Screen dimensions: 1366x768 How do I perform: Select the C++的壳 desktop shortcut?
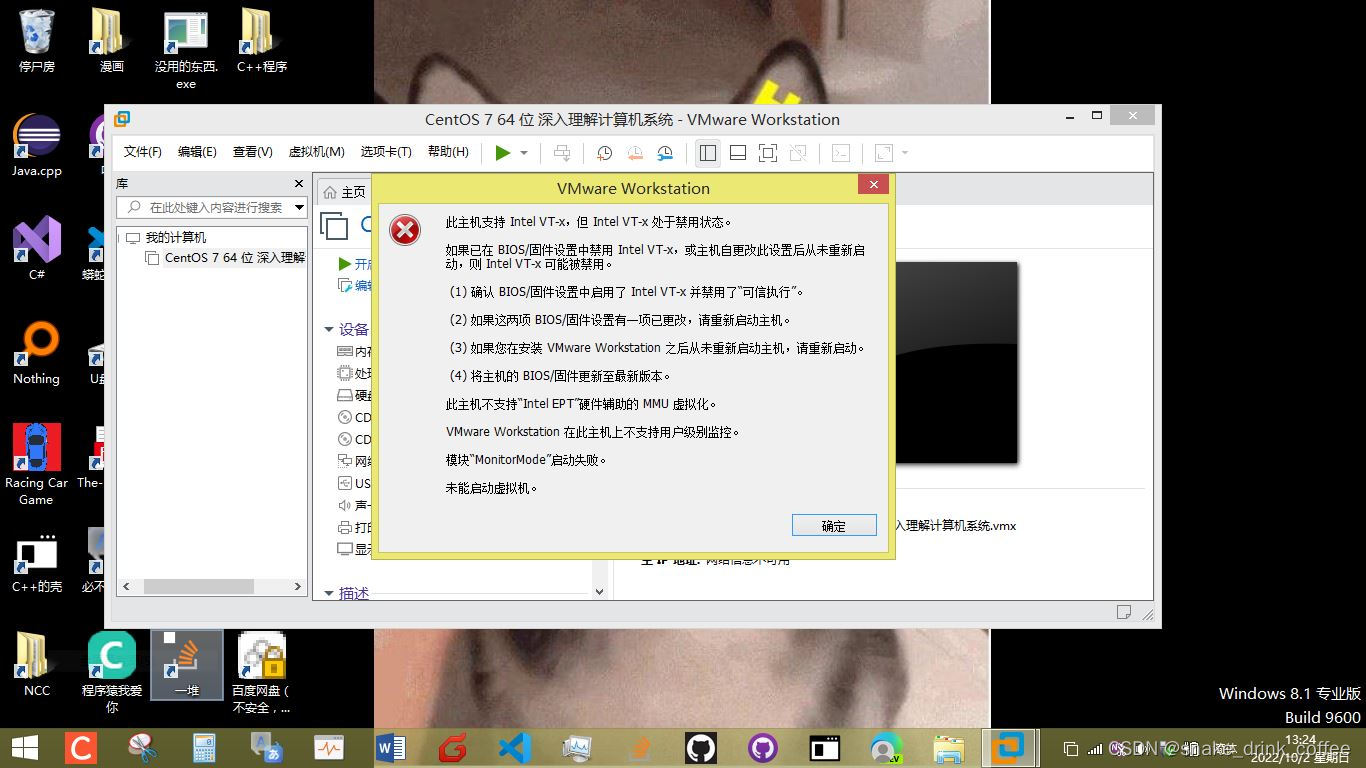(37, 564)
